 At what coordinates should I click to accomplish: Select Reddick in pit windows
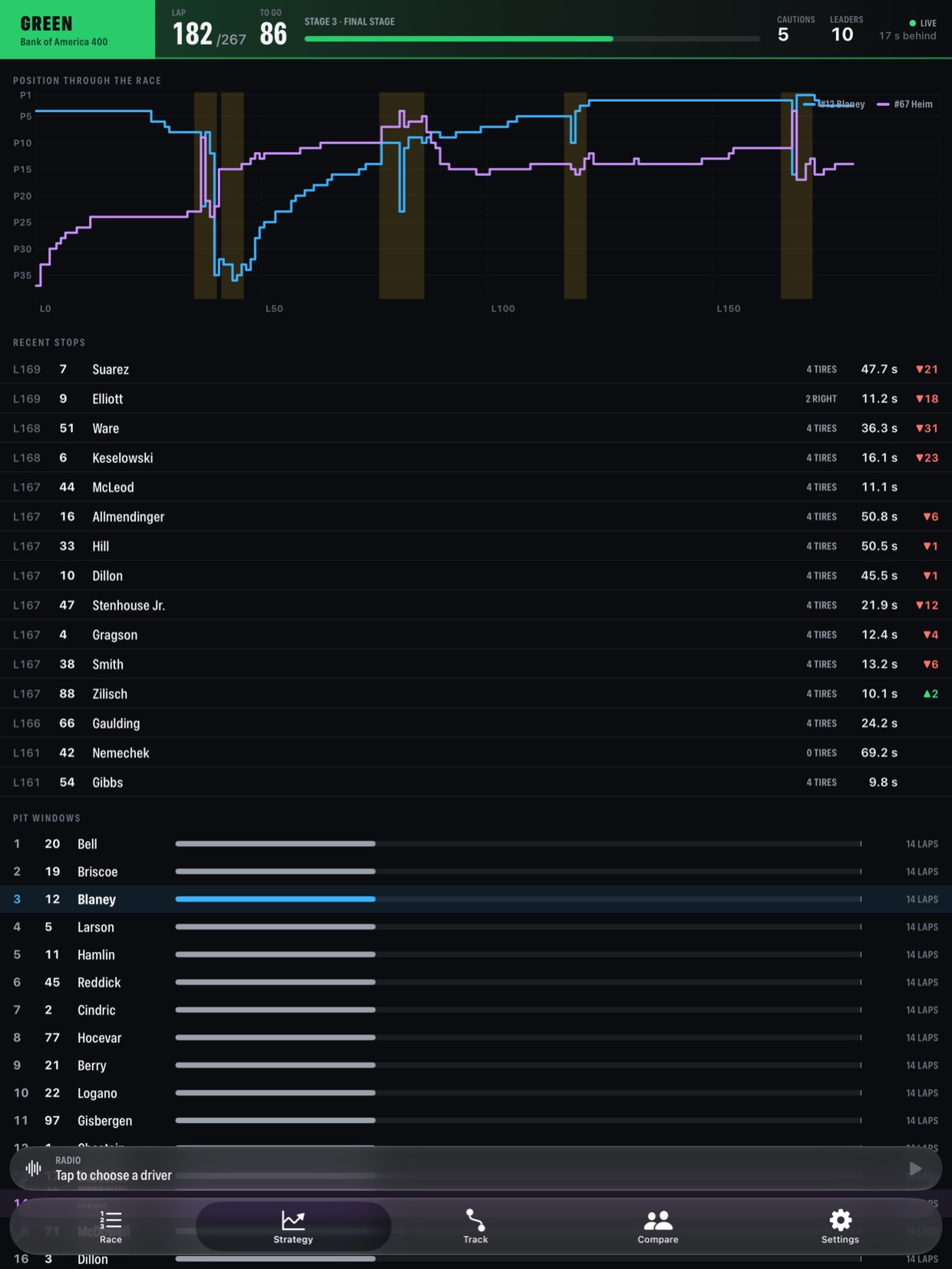click(x=476, y=982)
